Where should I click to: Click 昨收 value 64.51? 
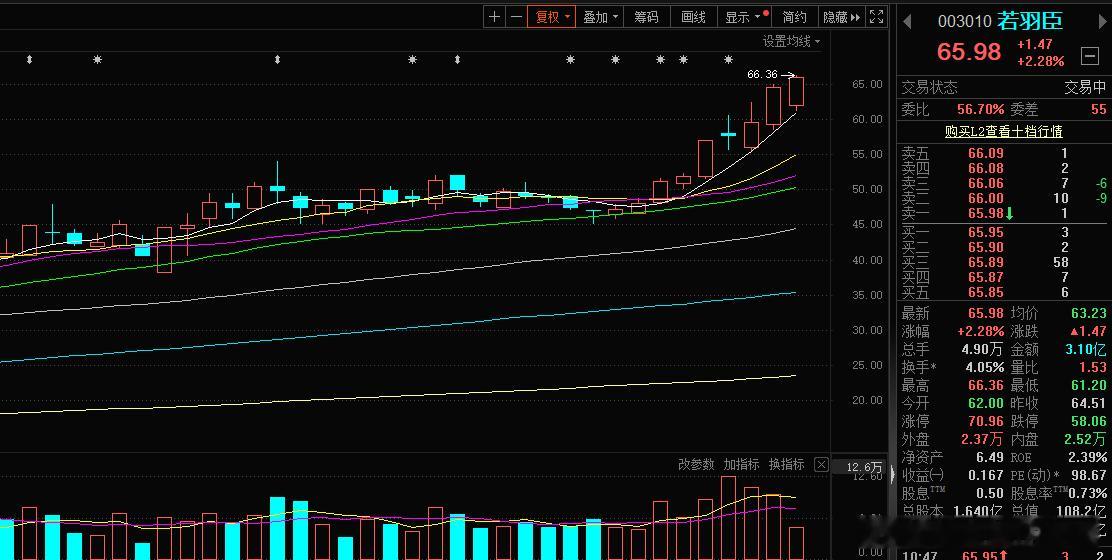coord(1088,403)
